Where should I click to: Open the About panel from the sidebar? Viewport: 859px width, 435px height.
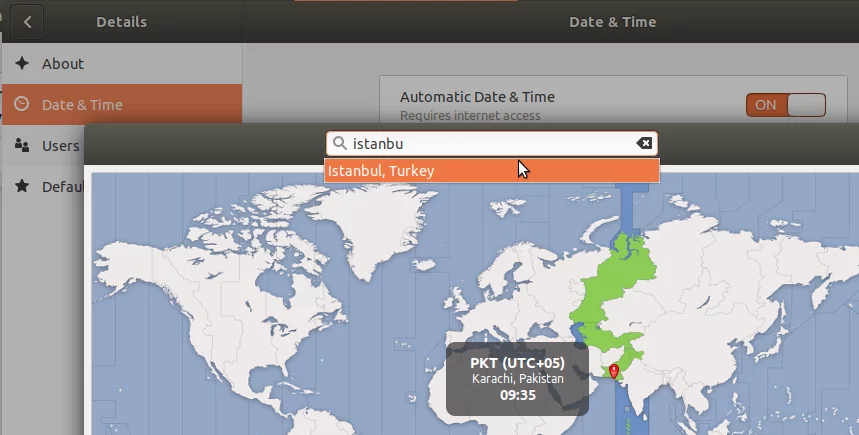click(x=63, y=63)
